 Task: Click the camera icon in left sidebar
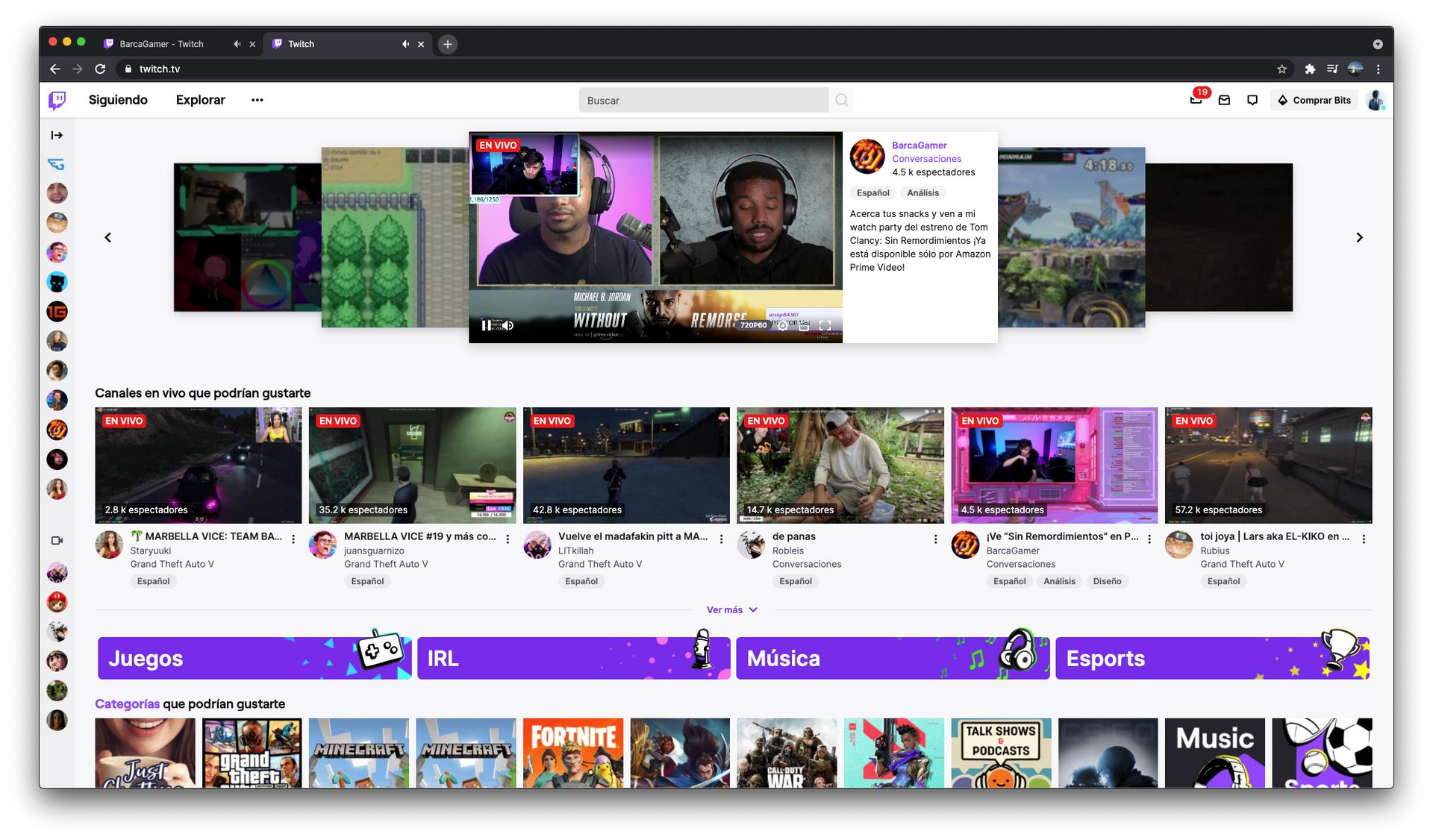point(57,540)
